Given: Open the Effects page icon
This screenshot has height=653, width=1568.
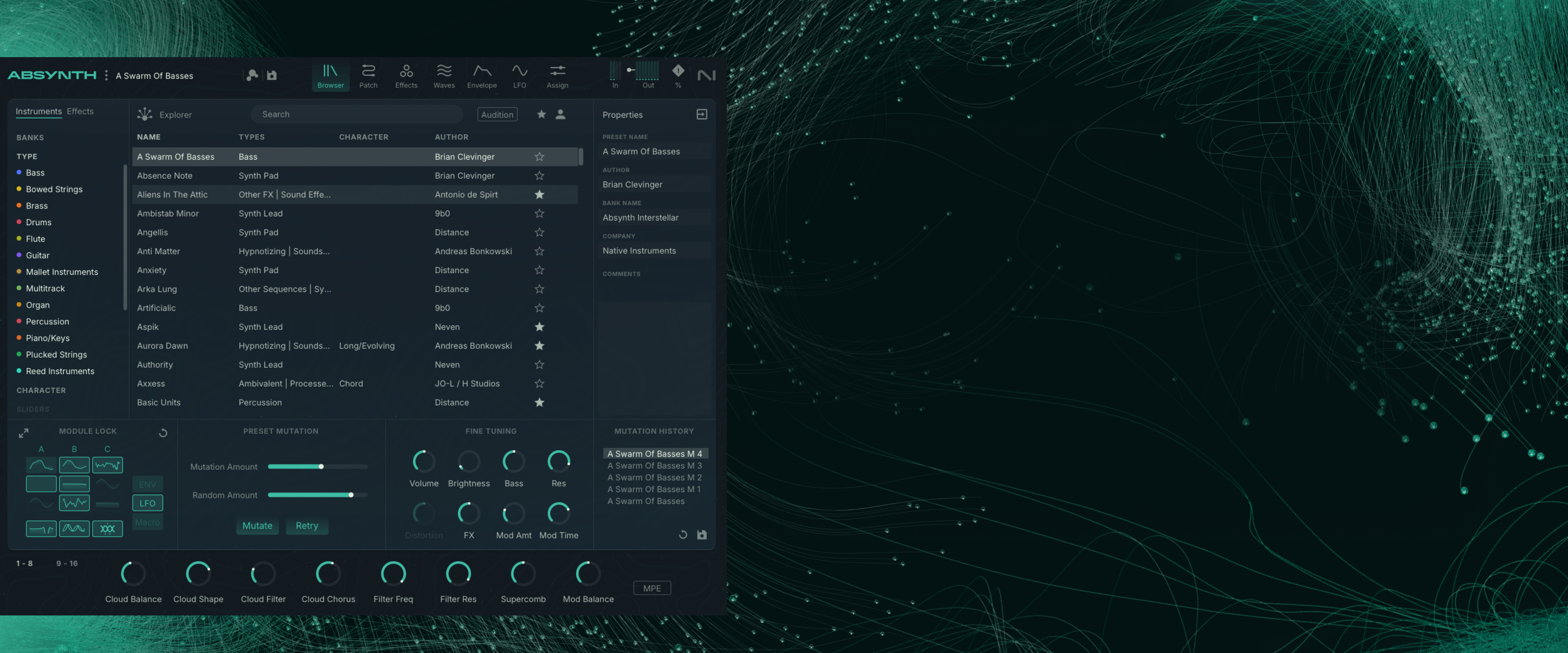Looking at the screenshot, I should (406, 76).
